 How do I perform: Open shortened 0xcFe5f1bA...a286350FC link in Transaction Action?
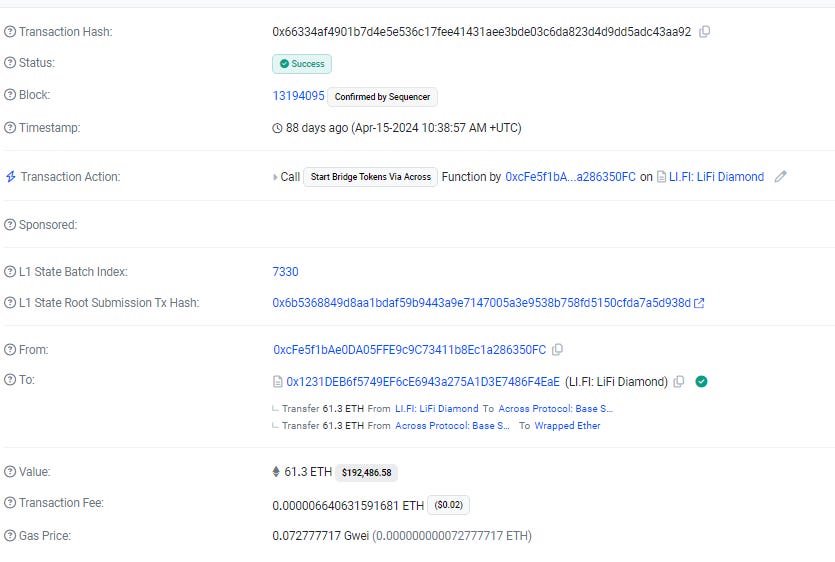coord(570,176)
